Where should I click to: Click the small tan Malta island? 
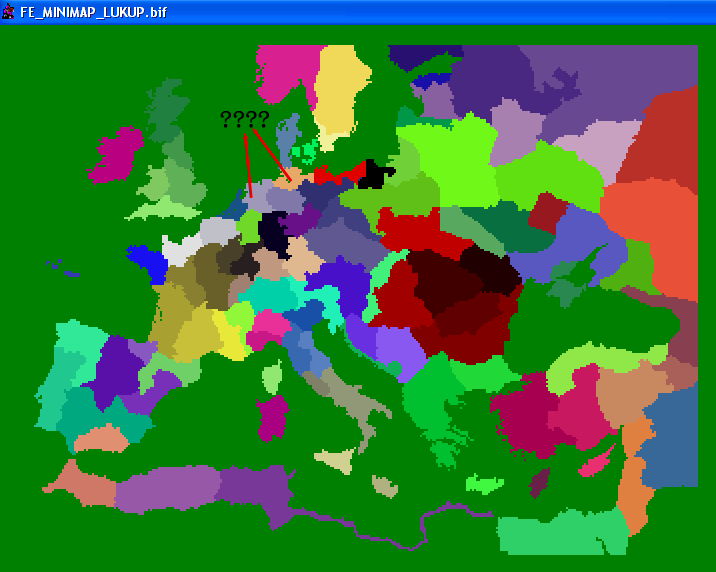(x=384, y=486)
